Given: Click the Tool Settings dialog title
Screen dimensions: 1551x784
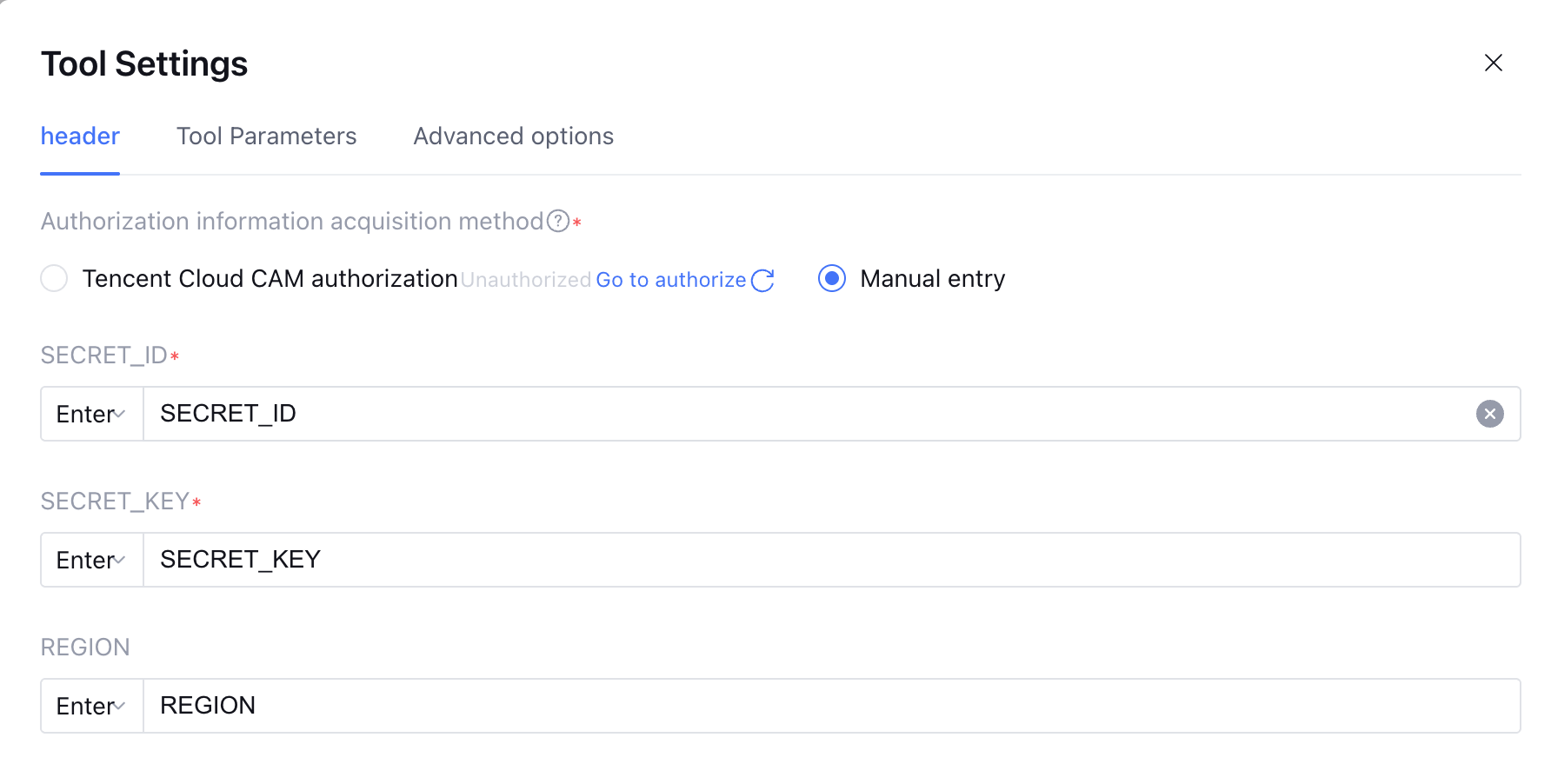Looking at the screenshot, I should 144,64.
